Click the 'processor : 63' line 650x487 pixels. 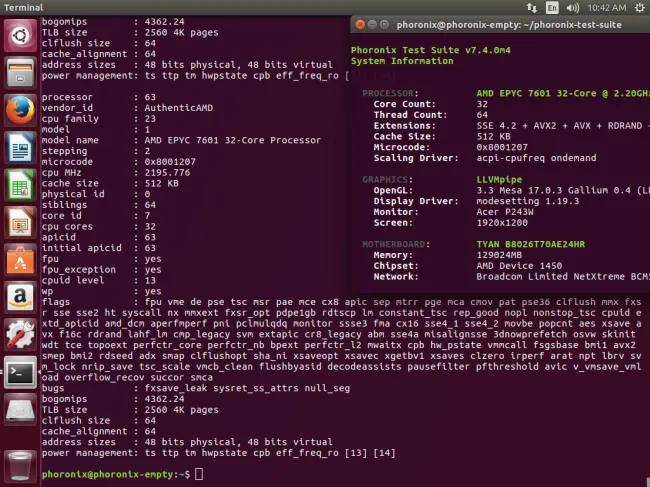pos(99,97)
